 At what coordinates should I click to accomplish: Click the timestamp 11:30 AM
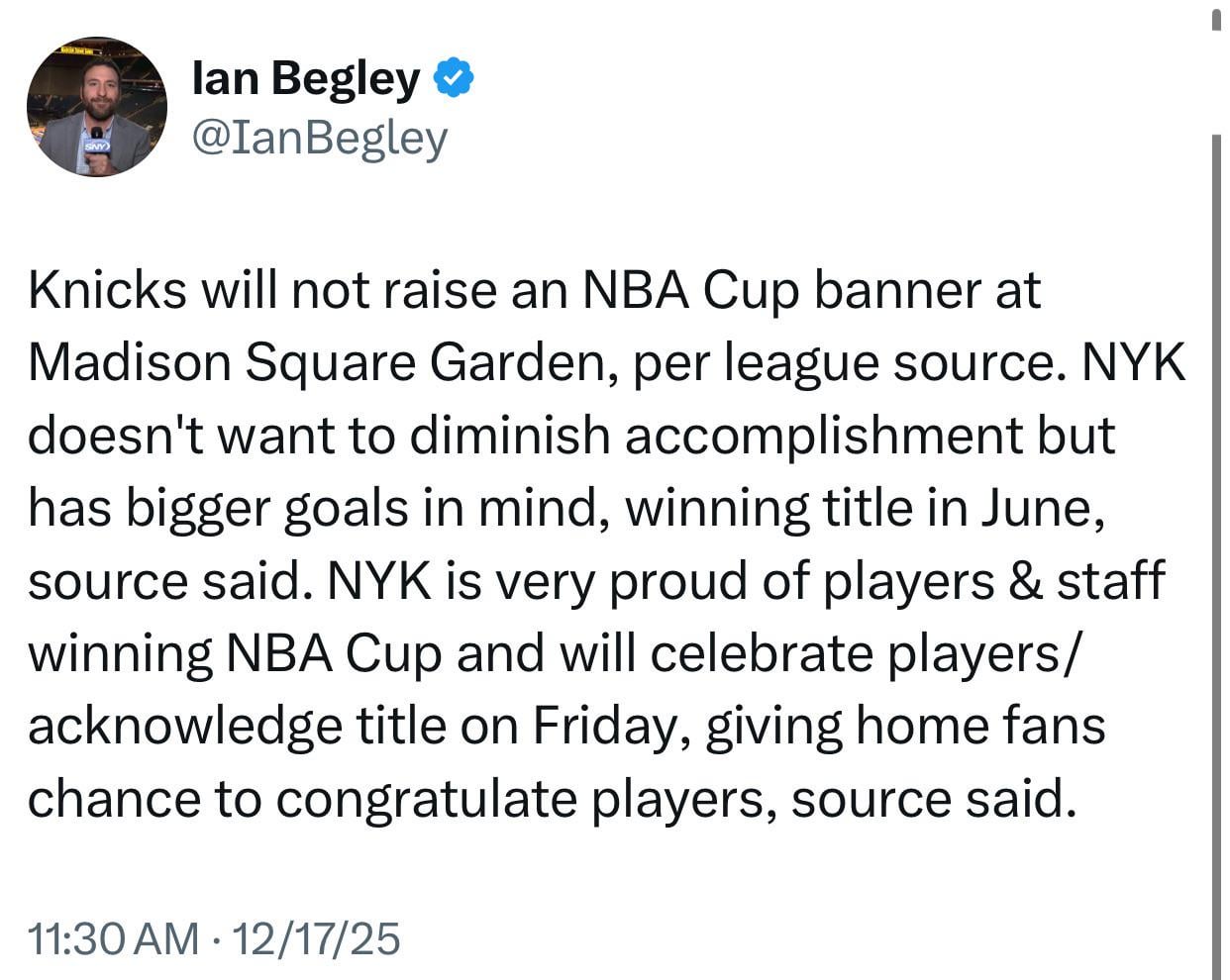point(112,937)
